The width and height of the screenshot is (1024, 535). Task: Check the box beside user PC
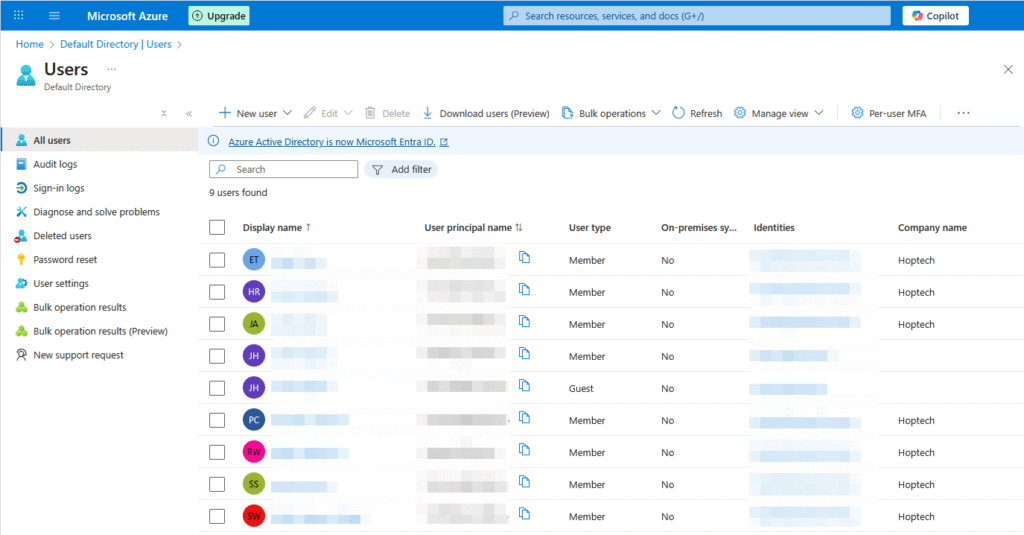217,420
